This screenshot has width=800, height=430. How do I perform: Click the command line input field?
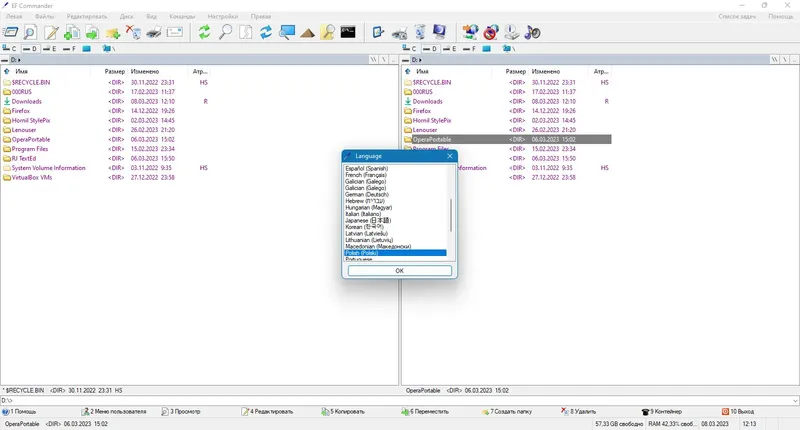click(x=395, y=400)
